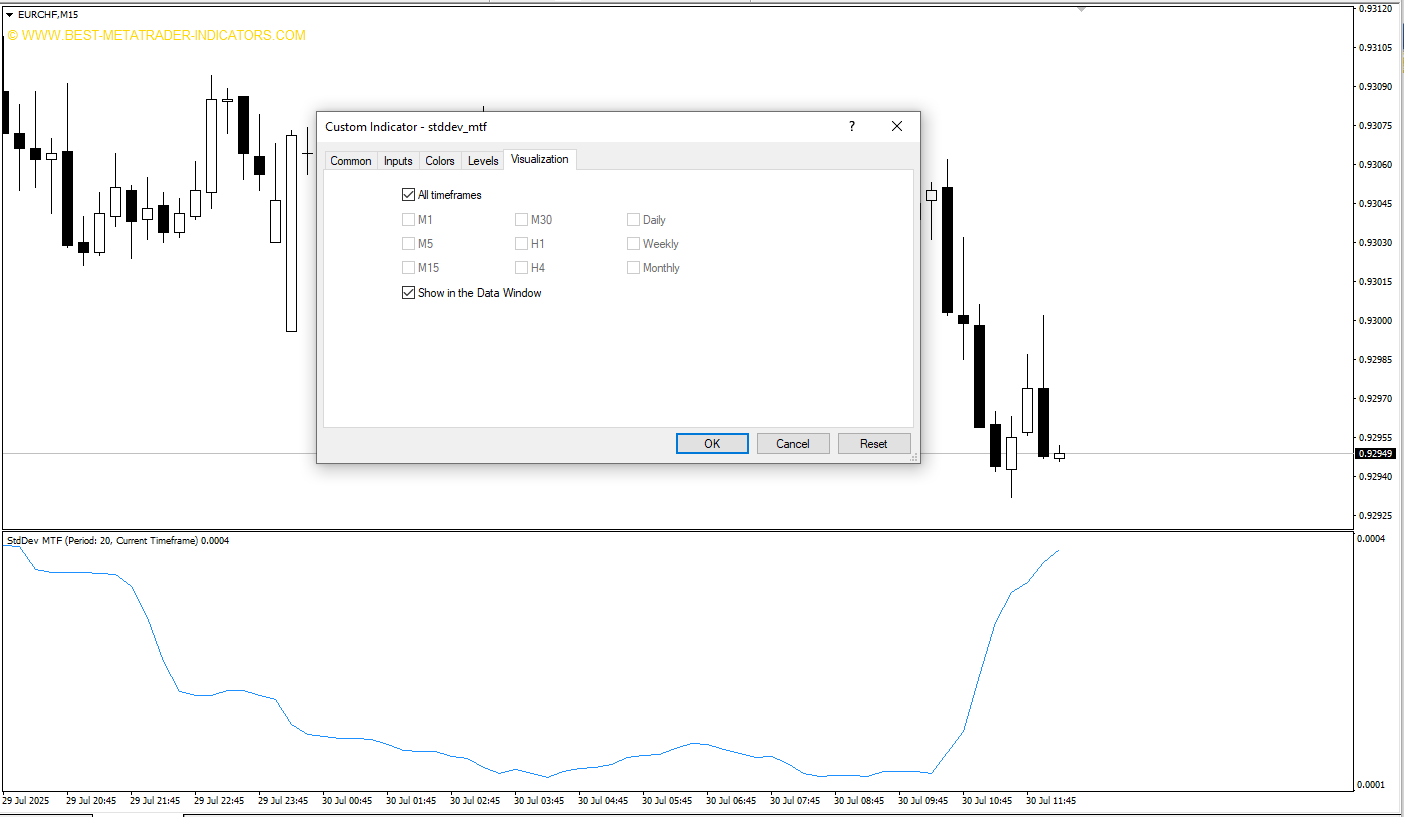Open the Inputs tab
Screen dimensions: 1404x817
tap(398, 161)
